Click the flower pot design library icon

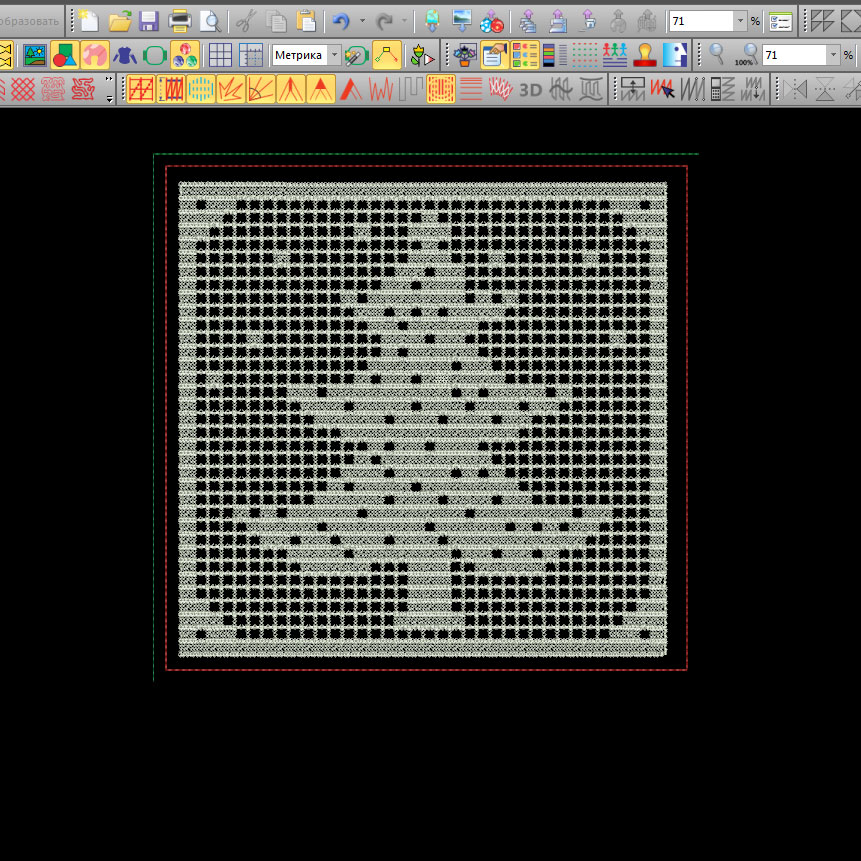465,55
